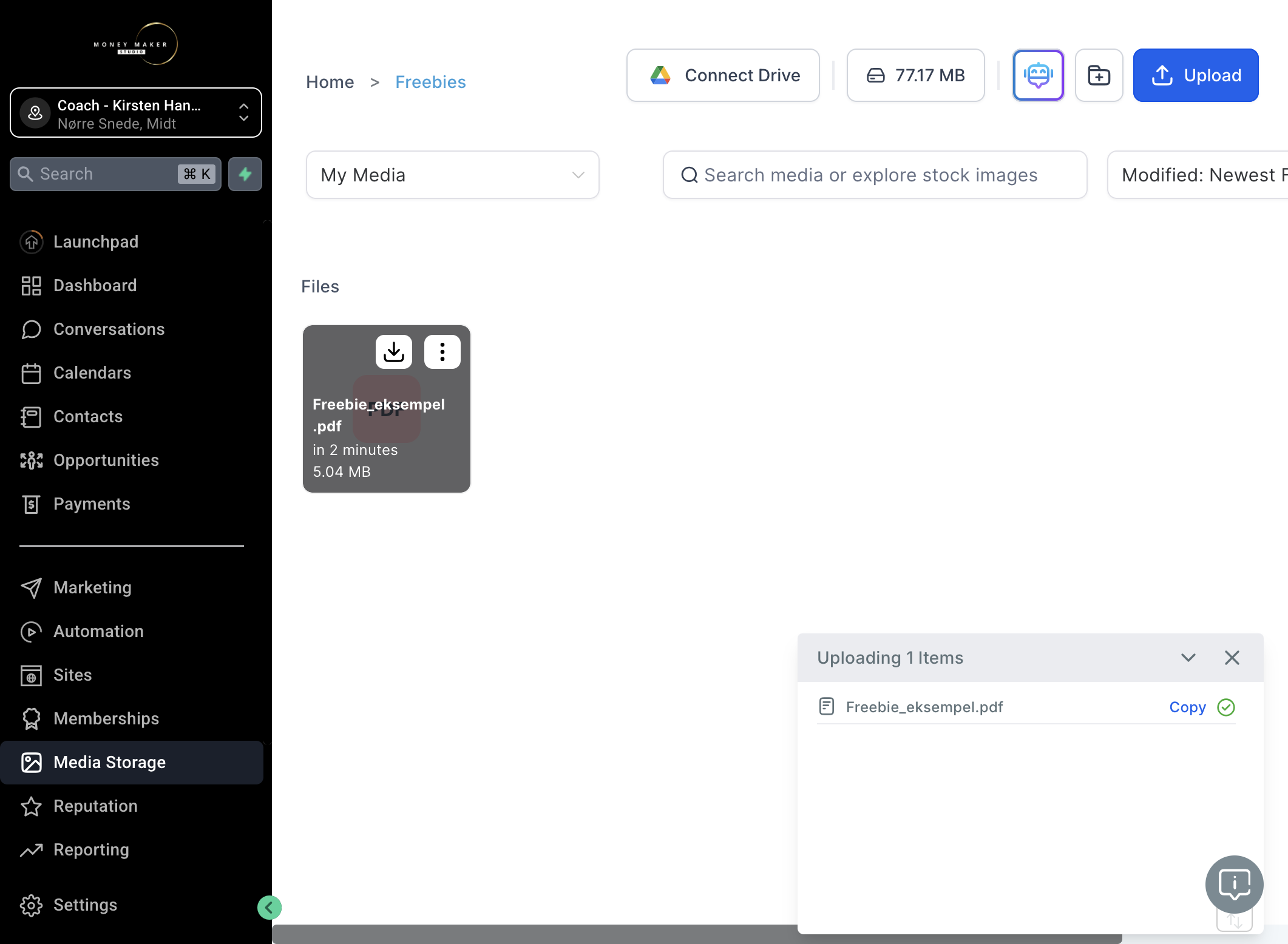Copy link for Freebie_eksempel.pdf upload
1288x944 pixels.
[x=1187, y=707]
